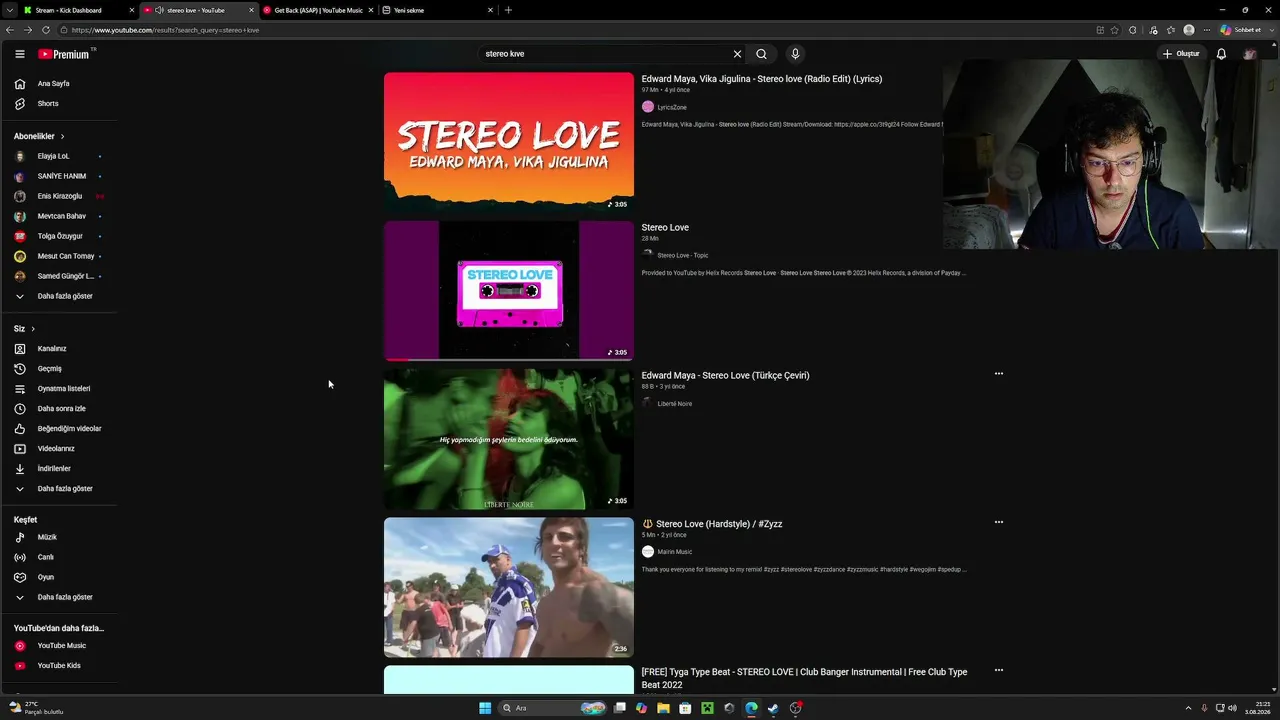Image resolution: width=1280 pixels, height=720 pixels.
Task: Play the Zyzz Hardstyle video thumbnail
Action: pos(509,587)
